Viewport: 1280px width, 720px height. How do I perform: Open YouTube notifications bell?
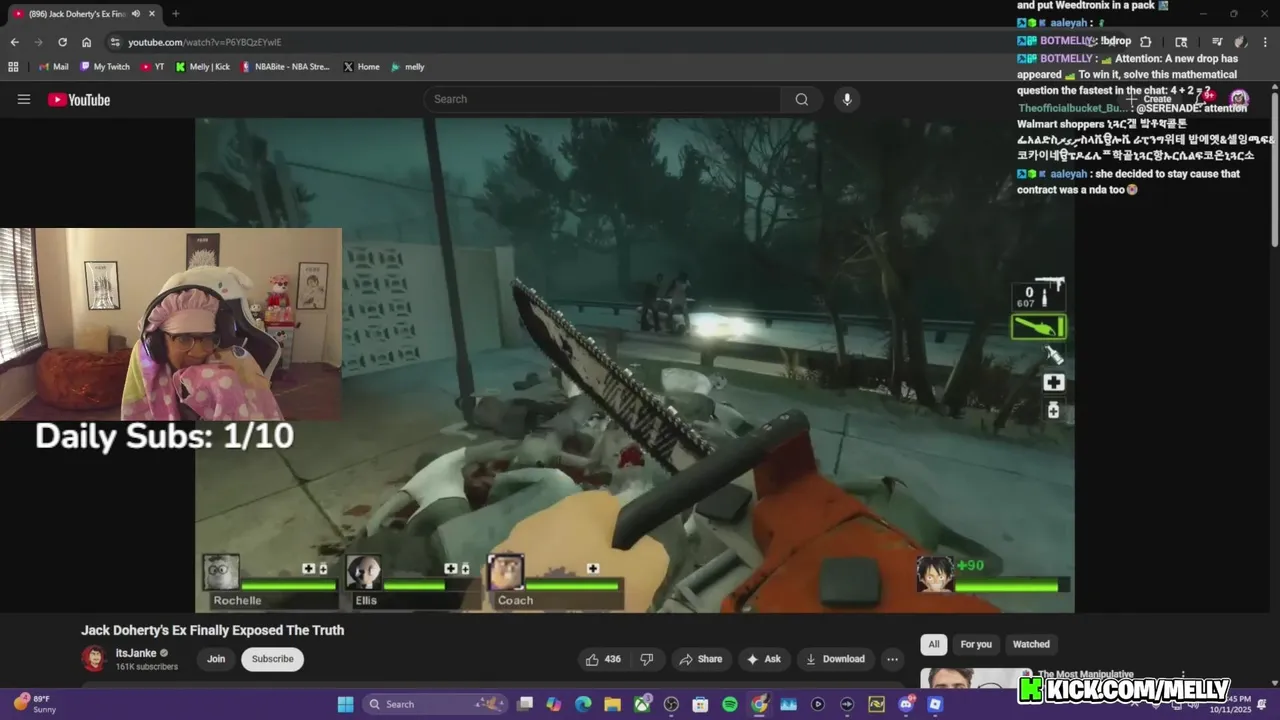pyautogui.click(x=1204, y=98)
